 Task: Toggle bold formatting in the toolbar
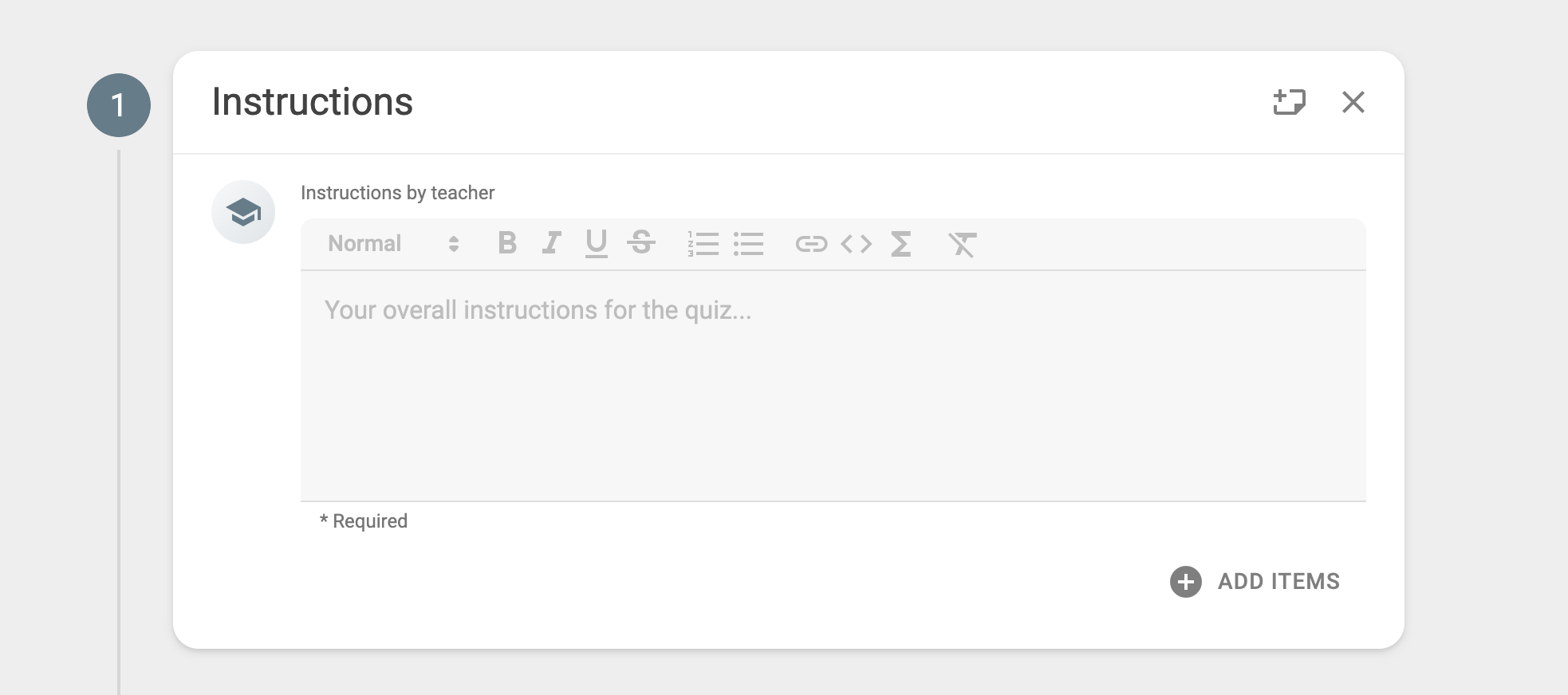click(507, 243)
